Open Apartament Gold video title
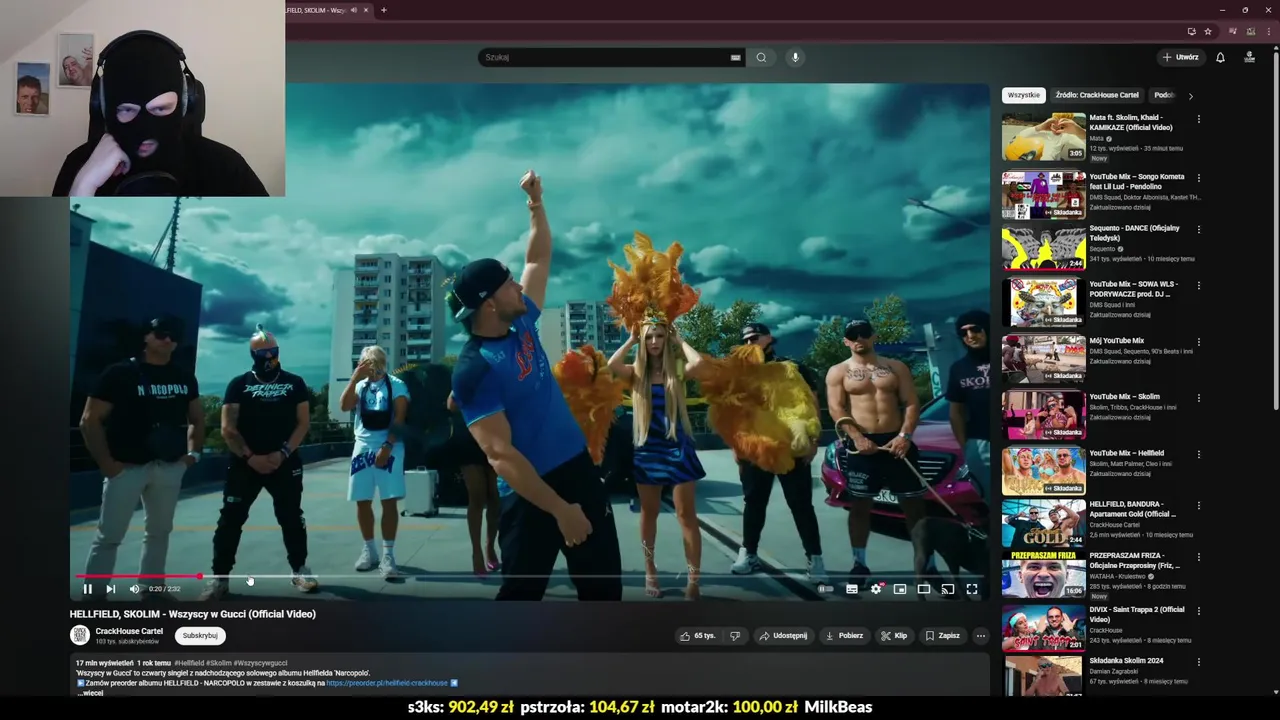 [1133, 510]
